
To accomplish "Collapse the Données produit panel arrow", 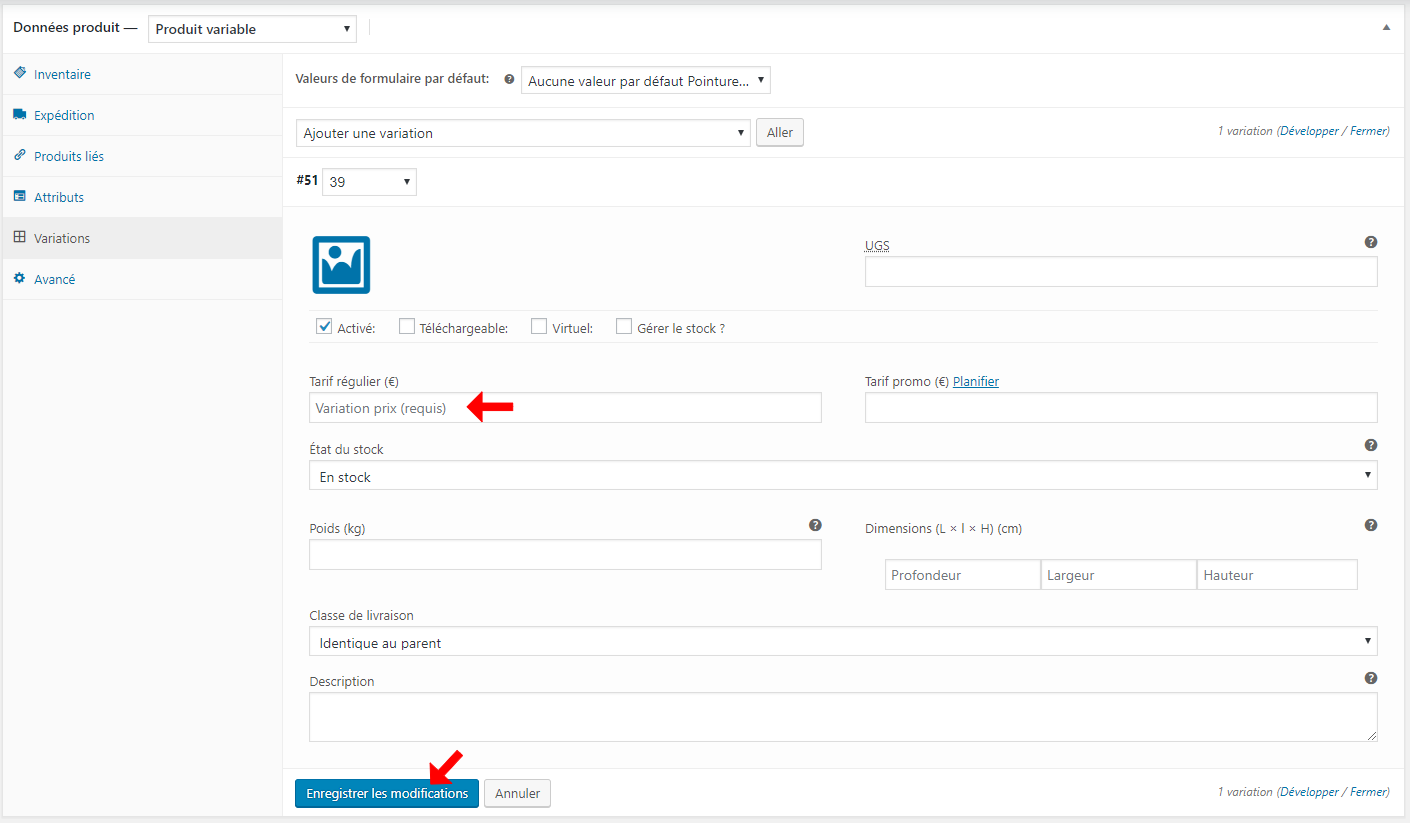I will point(1385,28).
